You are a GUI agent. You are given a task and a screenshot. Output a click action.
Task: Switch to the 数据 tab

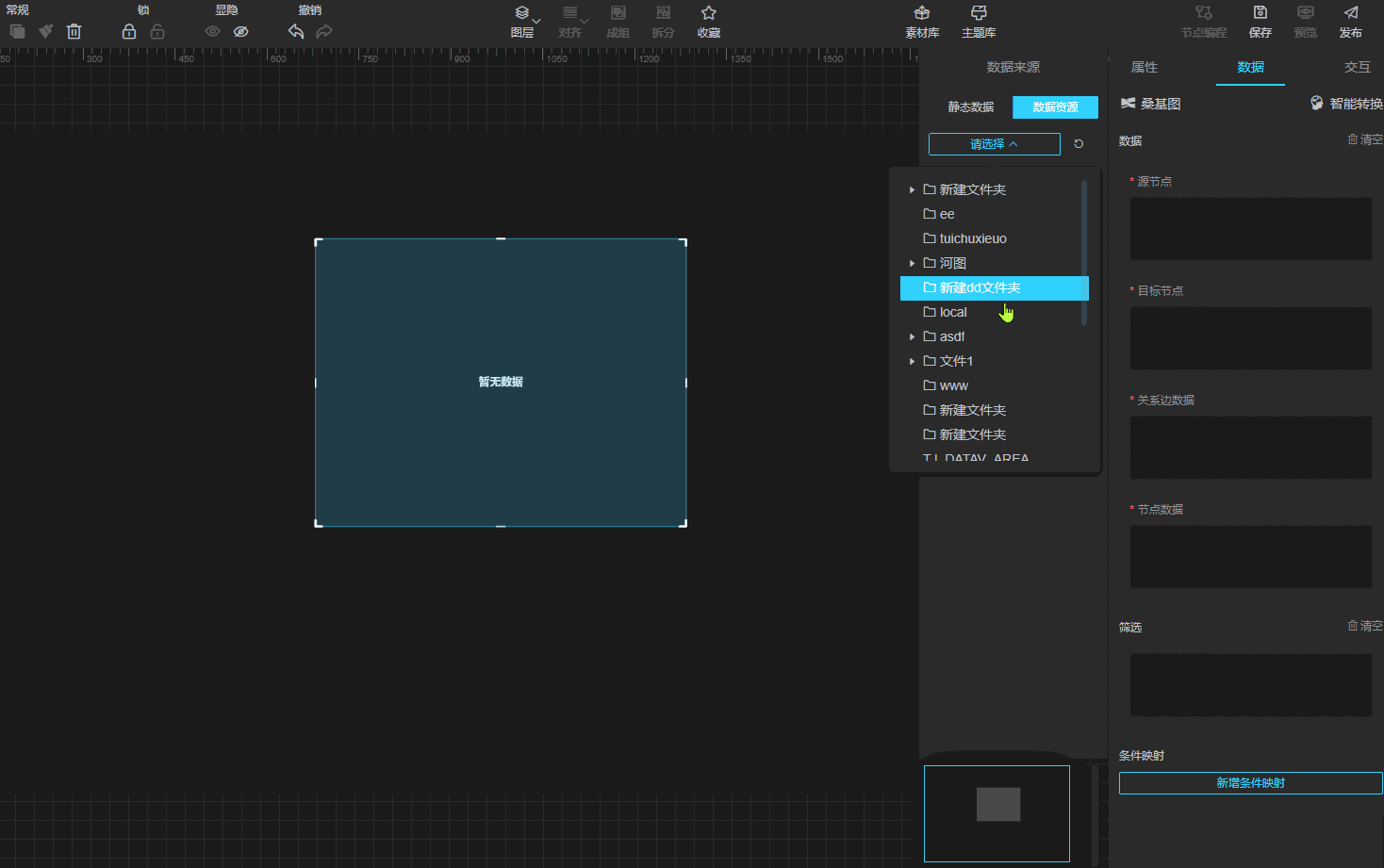click(x=1251, y=67)
